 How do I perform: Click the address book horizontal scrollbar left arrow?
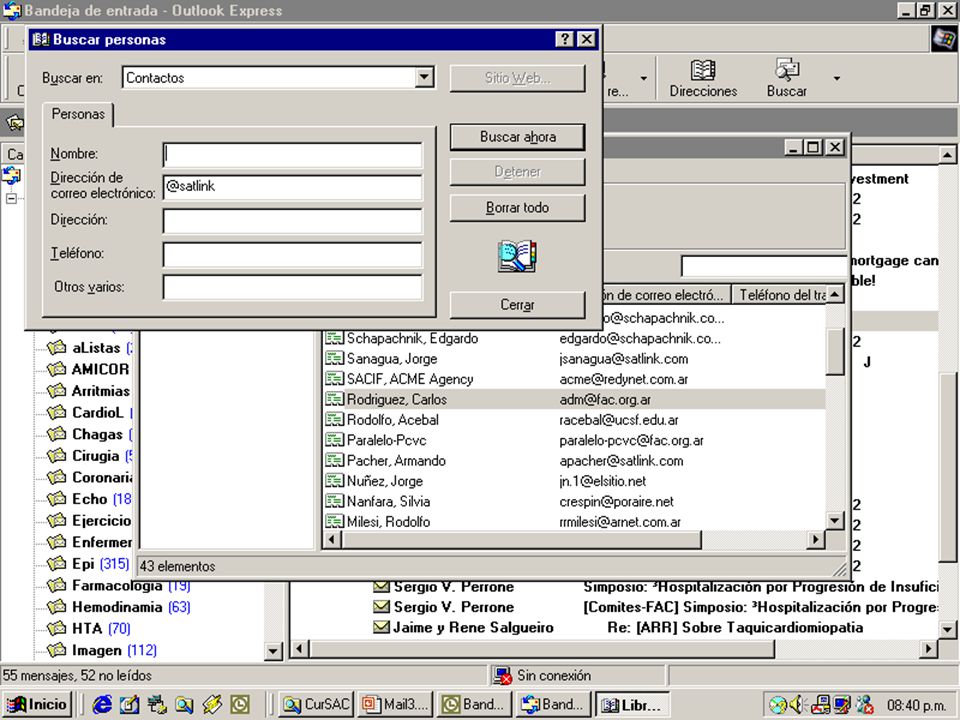[332, 539]
